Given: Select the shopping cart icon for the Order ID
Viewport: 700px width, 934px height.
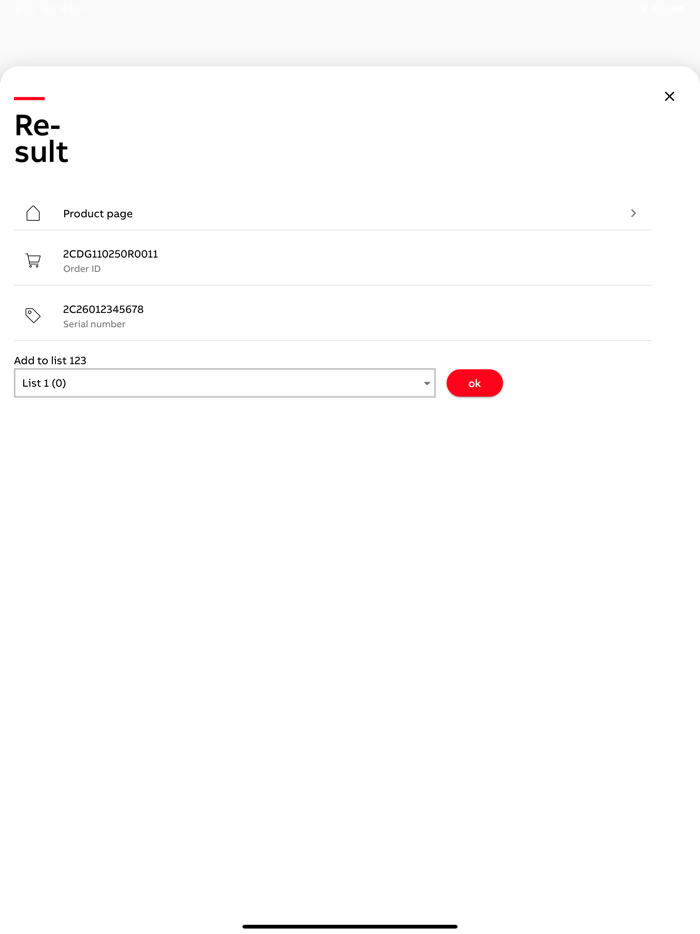Looking at the screenshot, I should (x=33, y=260).
